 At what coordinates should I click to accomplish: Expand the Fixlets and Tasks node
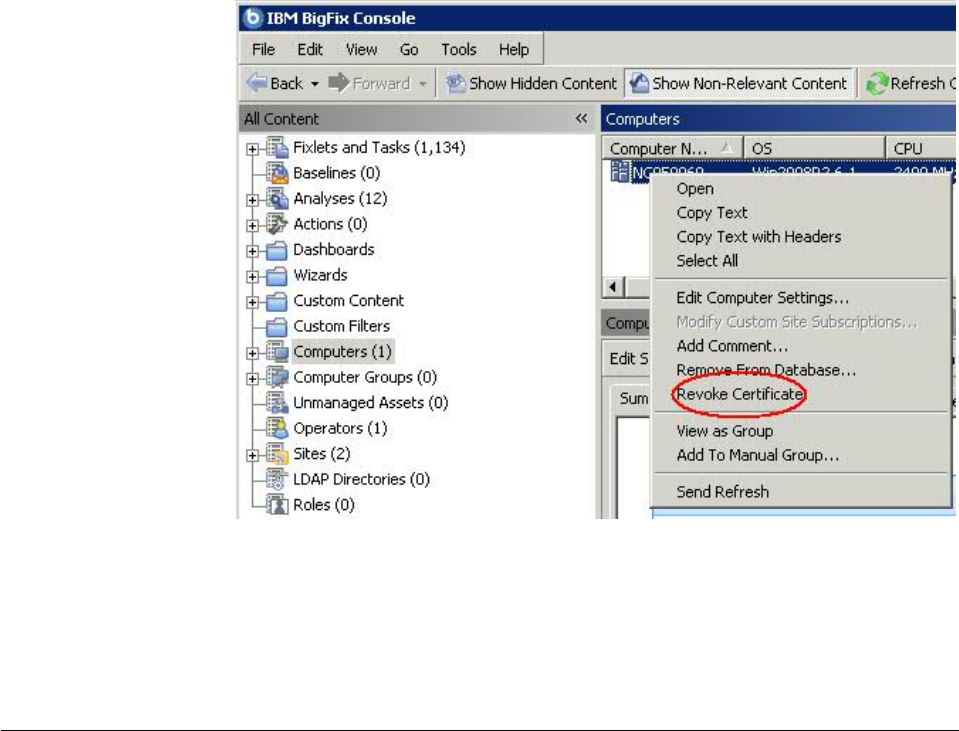252,149
